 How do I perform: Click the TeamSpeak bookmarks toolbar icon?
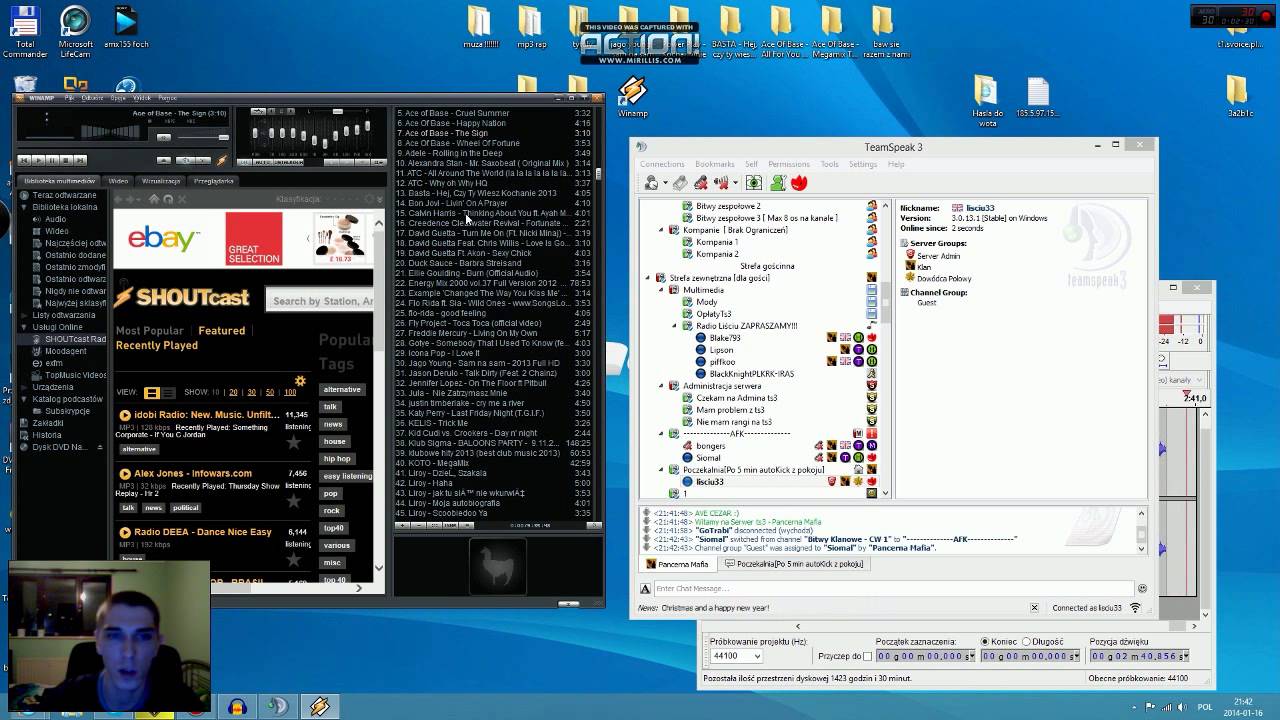[x=680, y=183]
